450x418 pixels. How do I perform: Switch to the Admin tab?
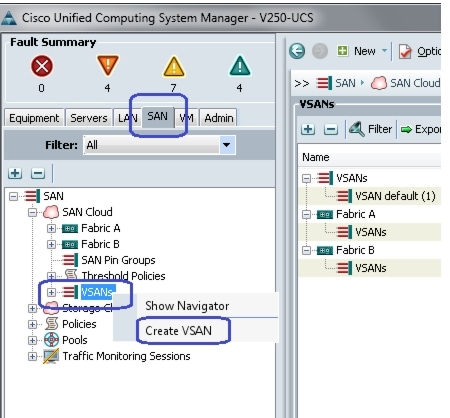[219, 118]
